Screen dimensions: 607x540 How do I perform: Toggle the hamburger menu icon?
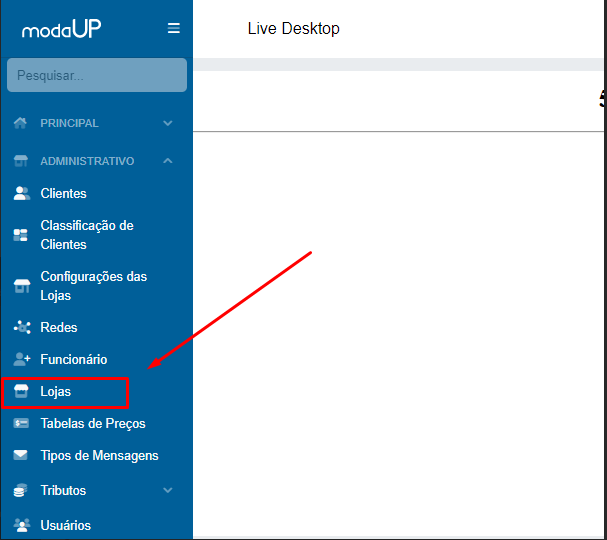pyautogui.click(x=173, y=28)
